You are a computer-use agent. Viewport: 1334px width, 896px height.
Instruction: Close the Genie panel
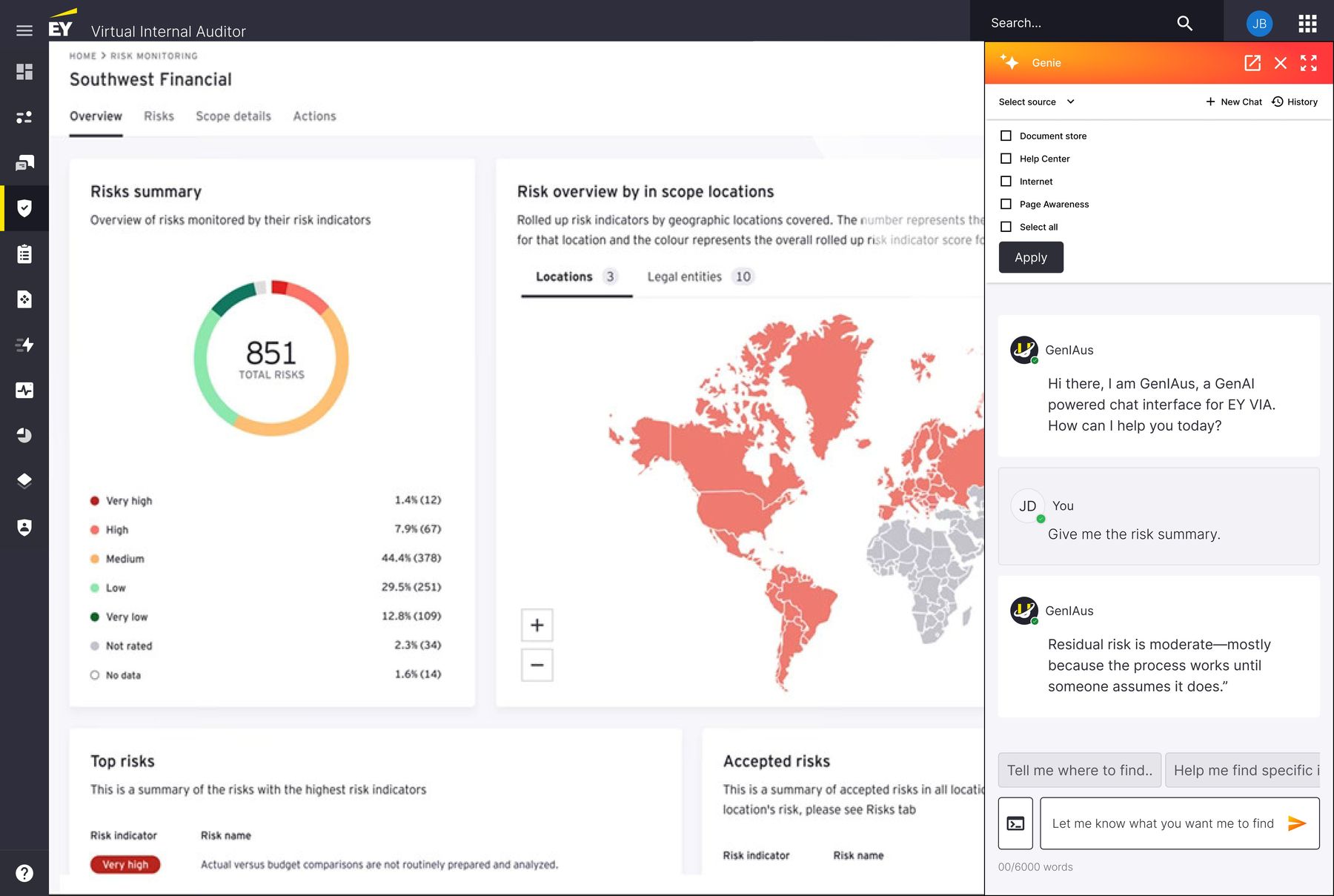coord(1281,63)
